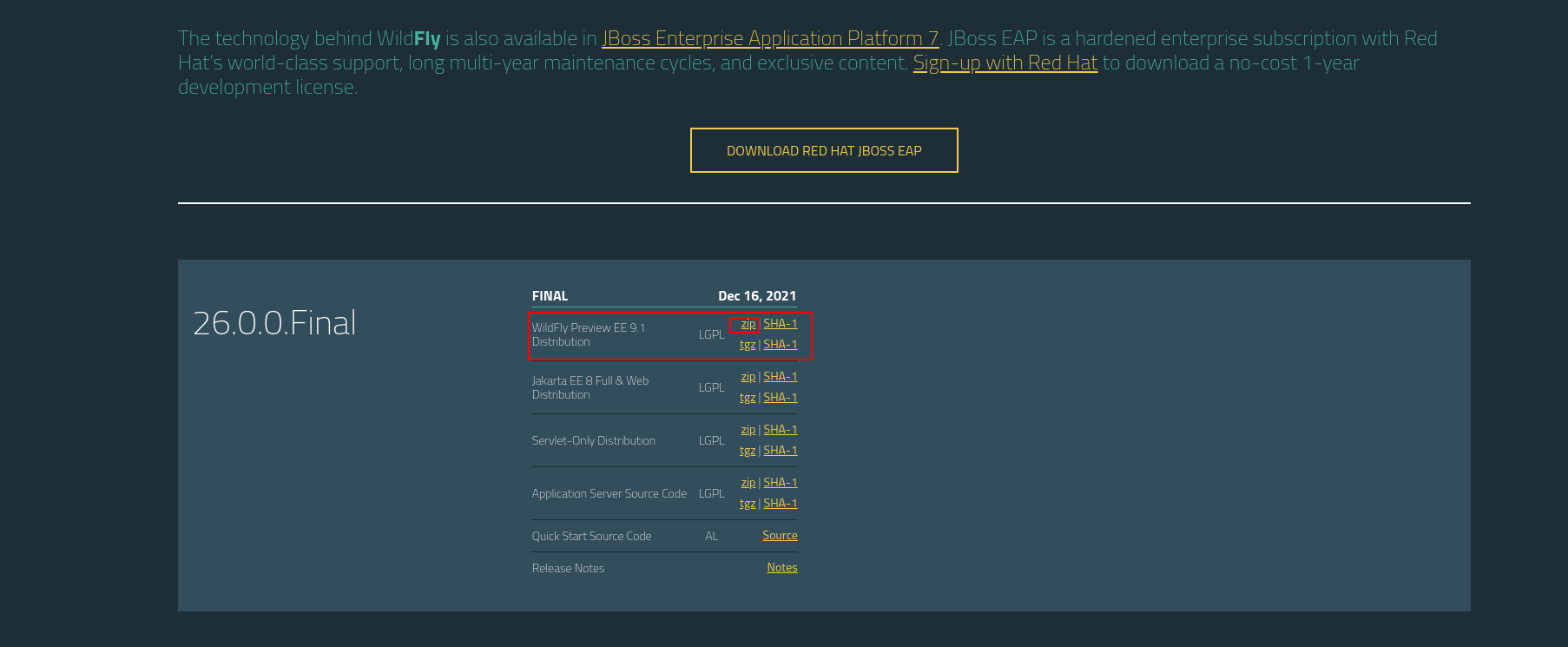Click 'Application Server Source Code' label

point(609,494)
